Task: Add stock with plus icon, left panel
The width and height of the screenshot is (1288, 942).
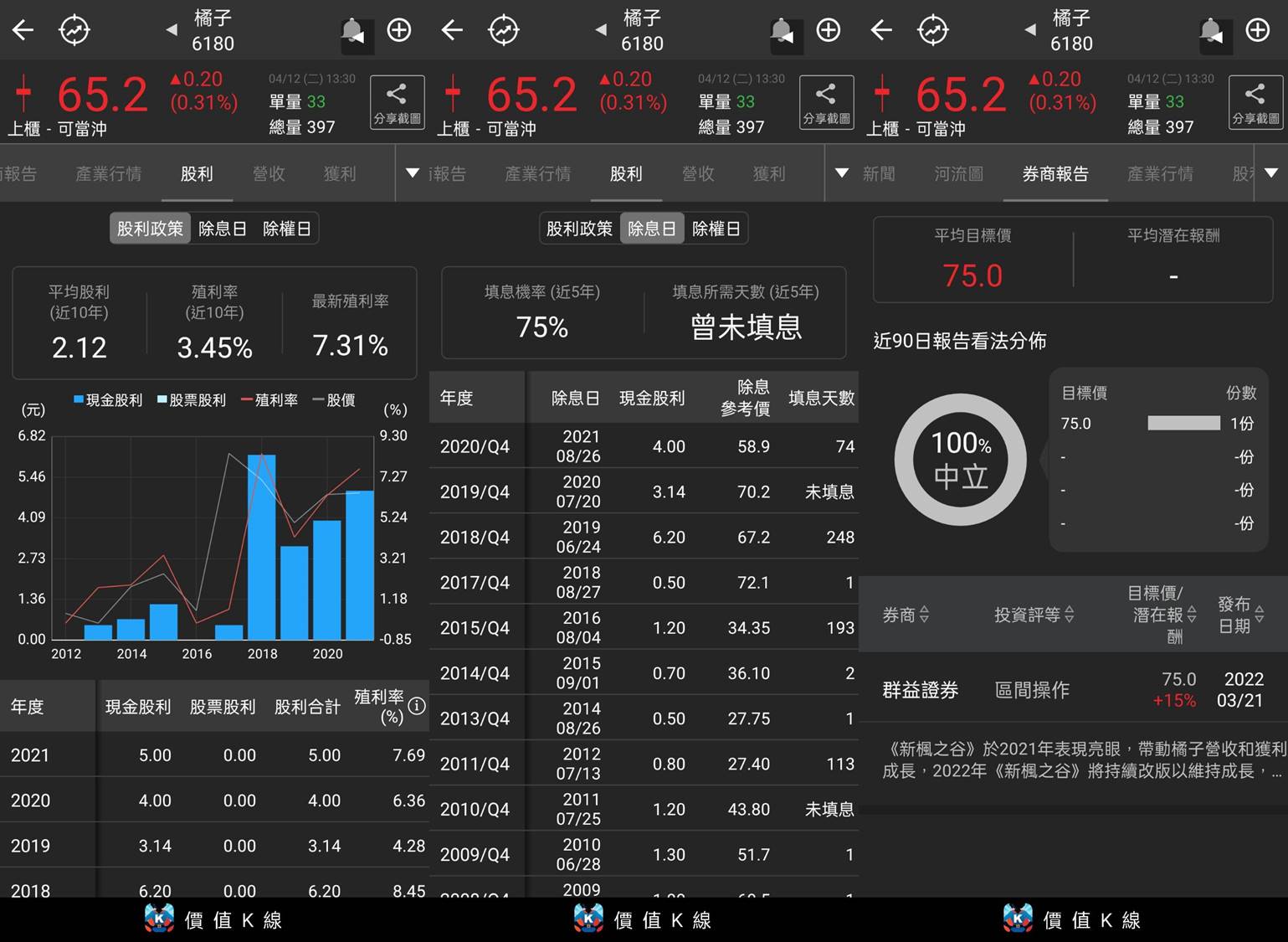Action: (399, 31)
